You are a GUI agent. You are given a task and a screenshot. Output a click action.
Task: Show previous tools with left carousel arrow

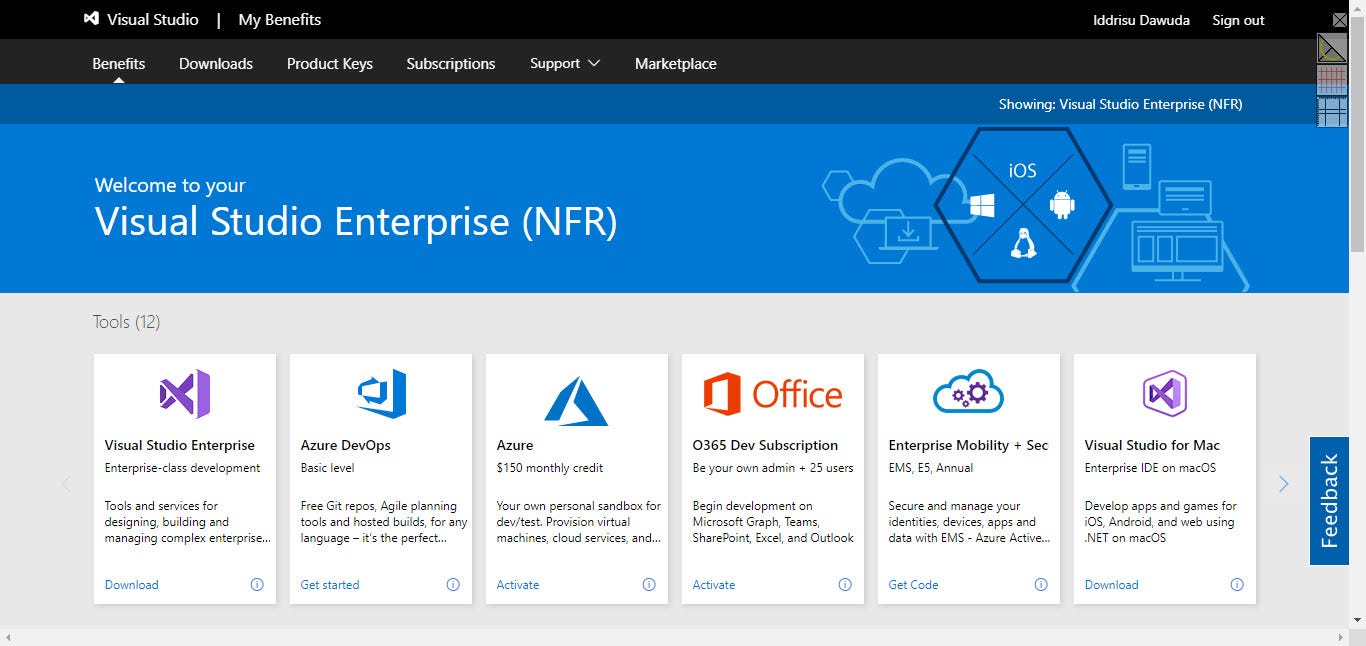coord(67,484)
